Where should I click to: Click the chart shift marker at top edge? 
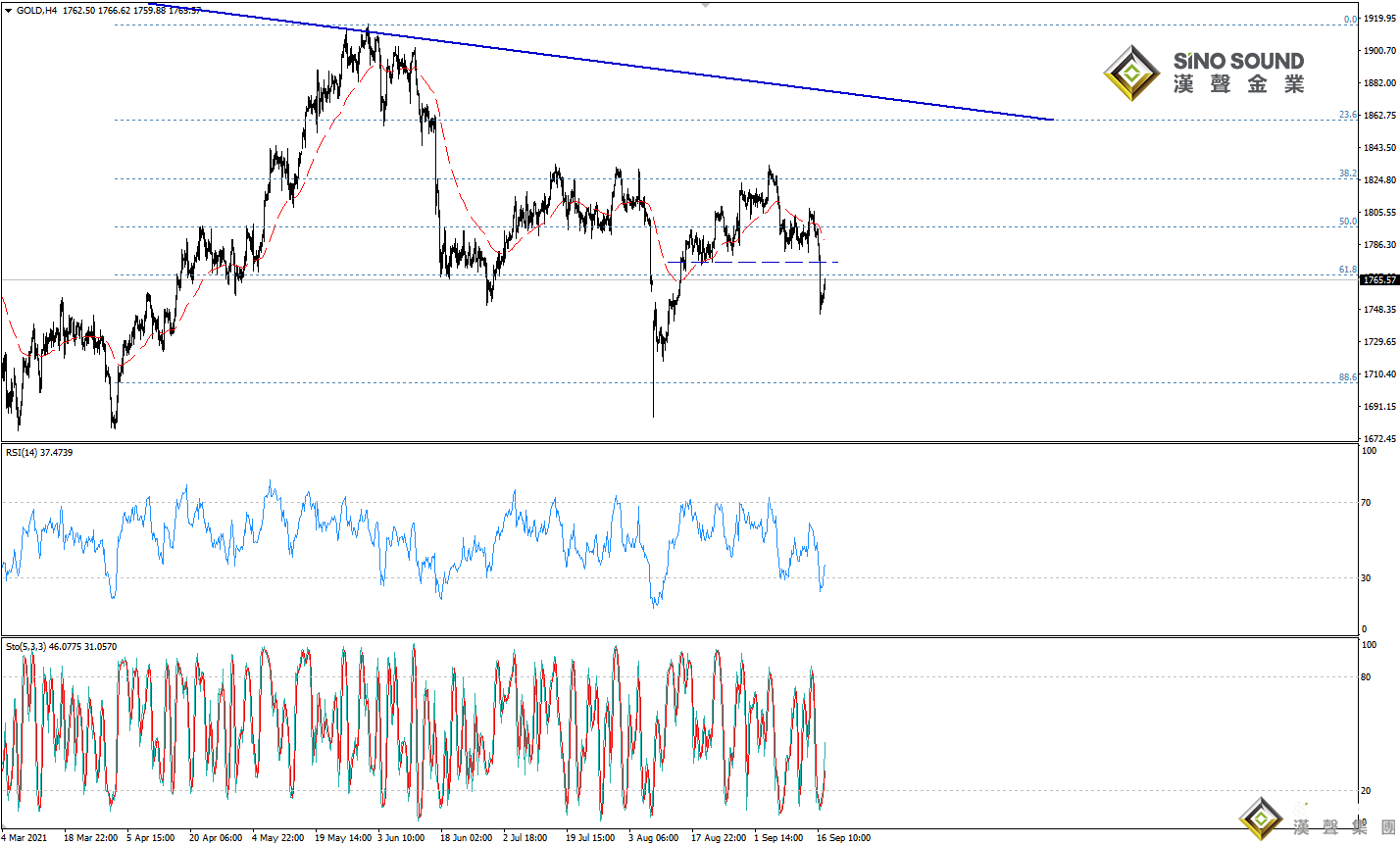[705, 5]
